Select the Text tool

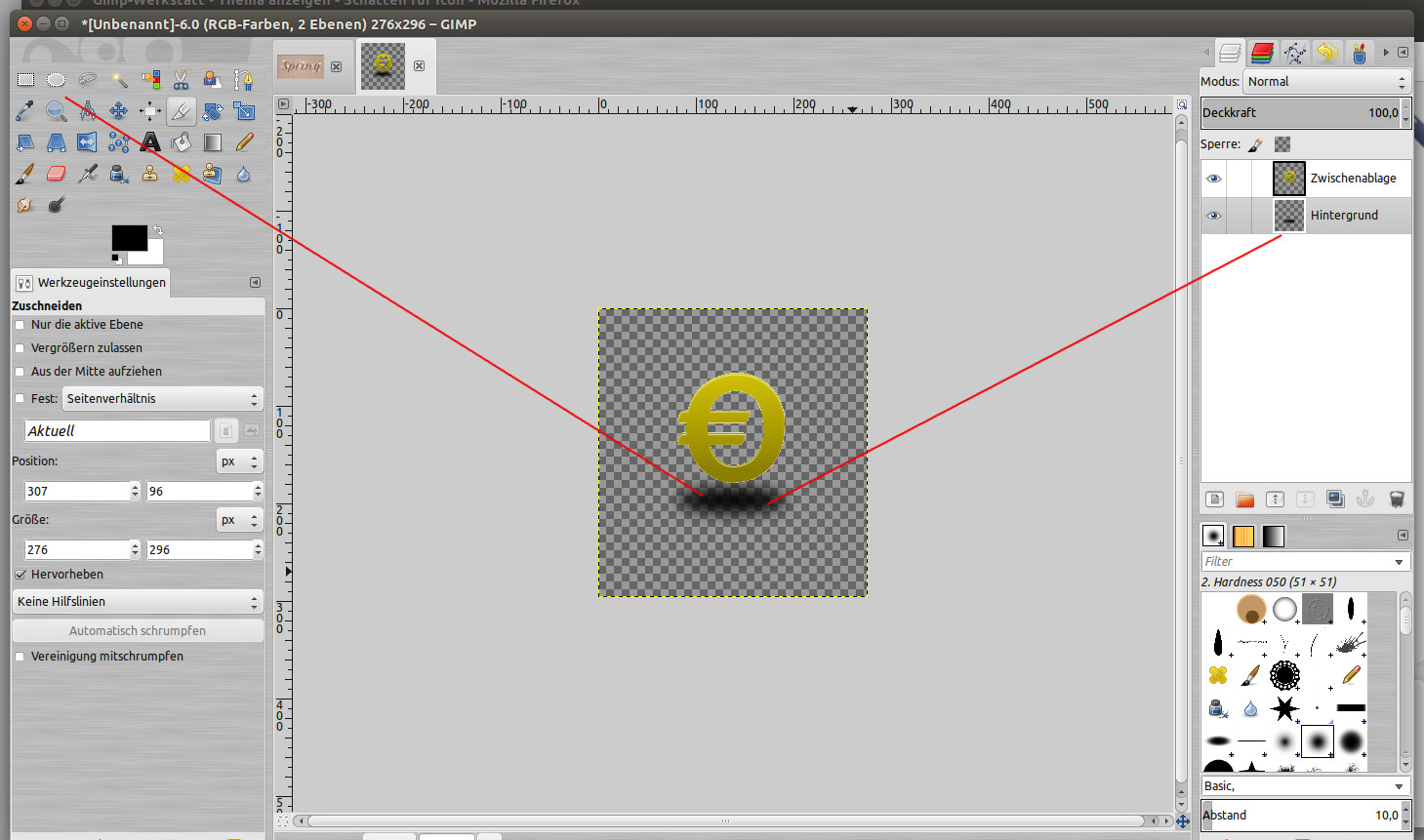coord(150,142)
